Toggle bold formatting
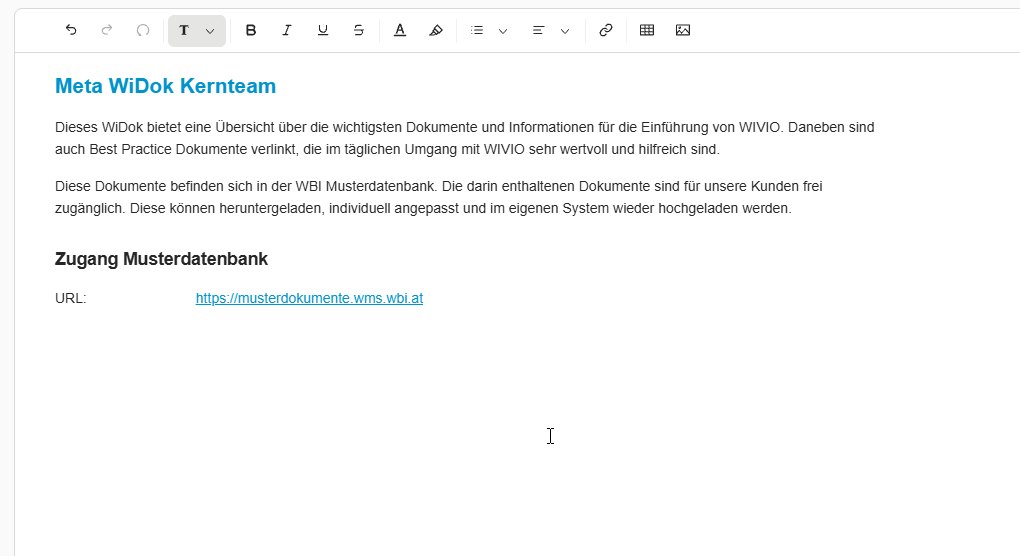Screen dimensions: 1020x556 tap(250, 30)
